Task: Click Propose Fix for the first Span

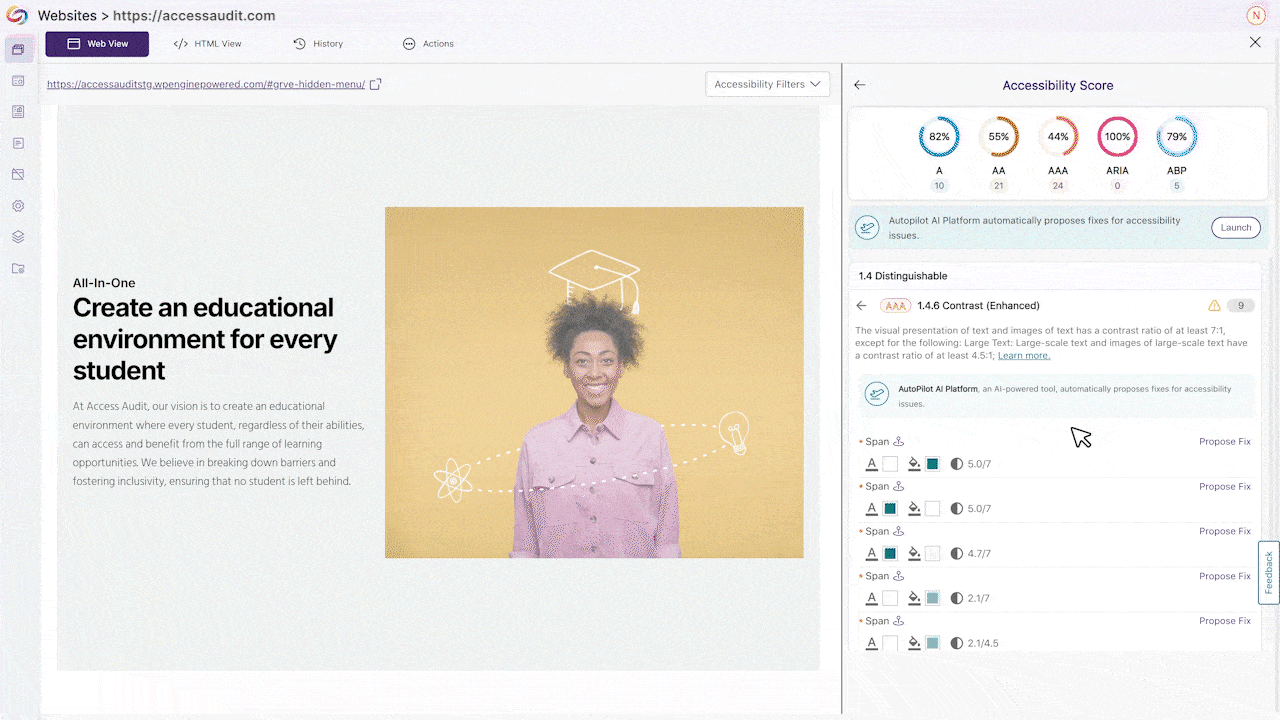Action: pyautogui.click(x=1224, y=442)
